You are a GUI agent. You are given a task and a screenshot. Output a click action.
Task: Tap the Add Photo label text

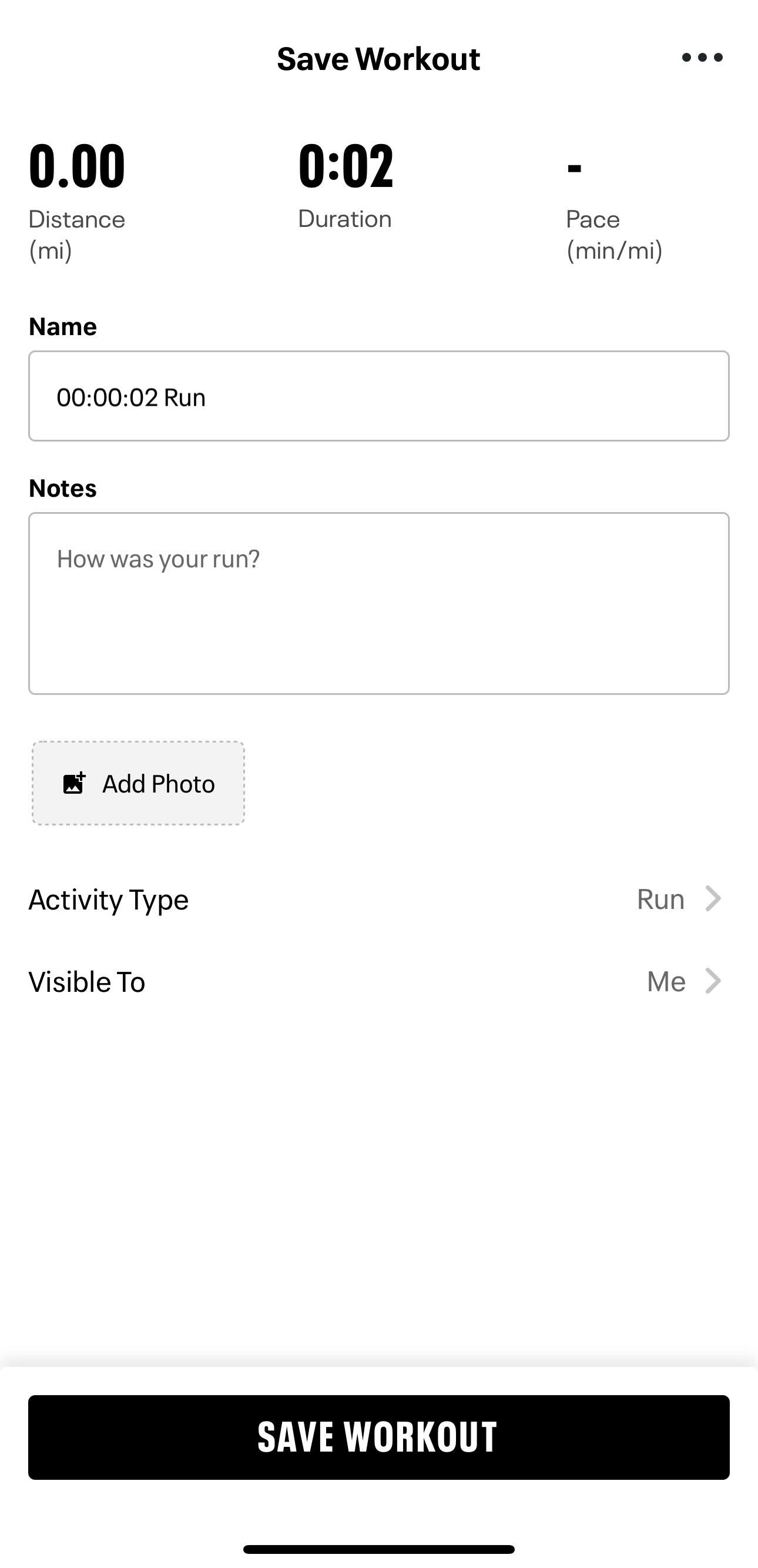pyautogui.click(x=158, y=784)
